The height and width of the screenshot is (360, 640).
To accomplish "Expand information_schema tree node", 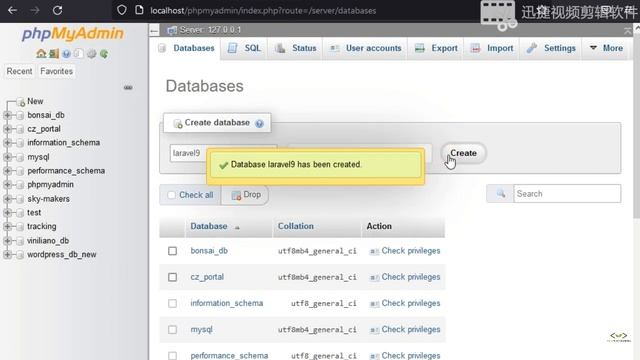I will (x=7, y=143).
